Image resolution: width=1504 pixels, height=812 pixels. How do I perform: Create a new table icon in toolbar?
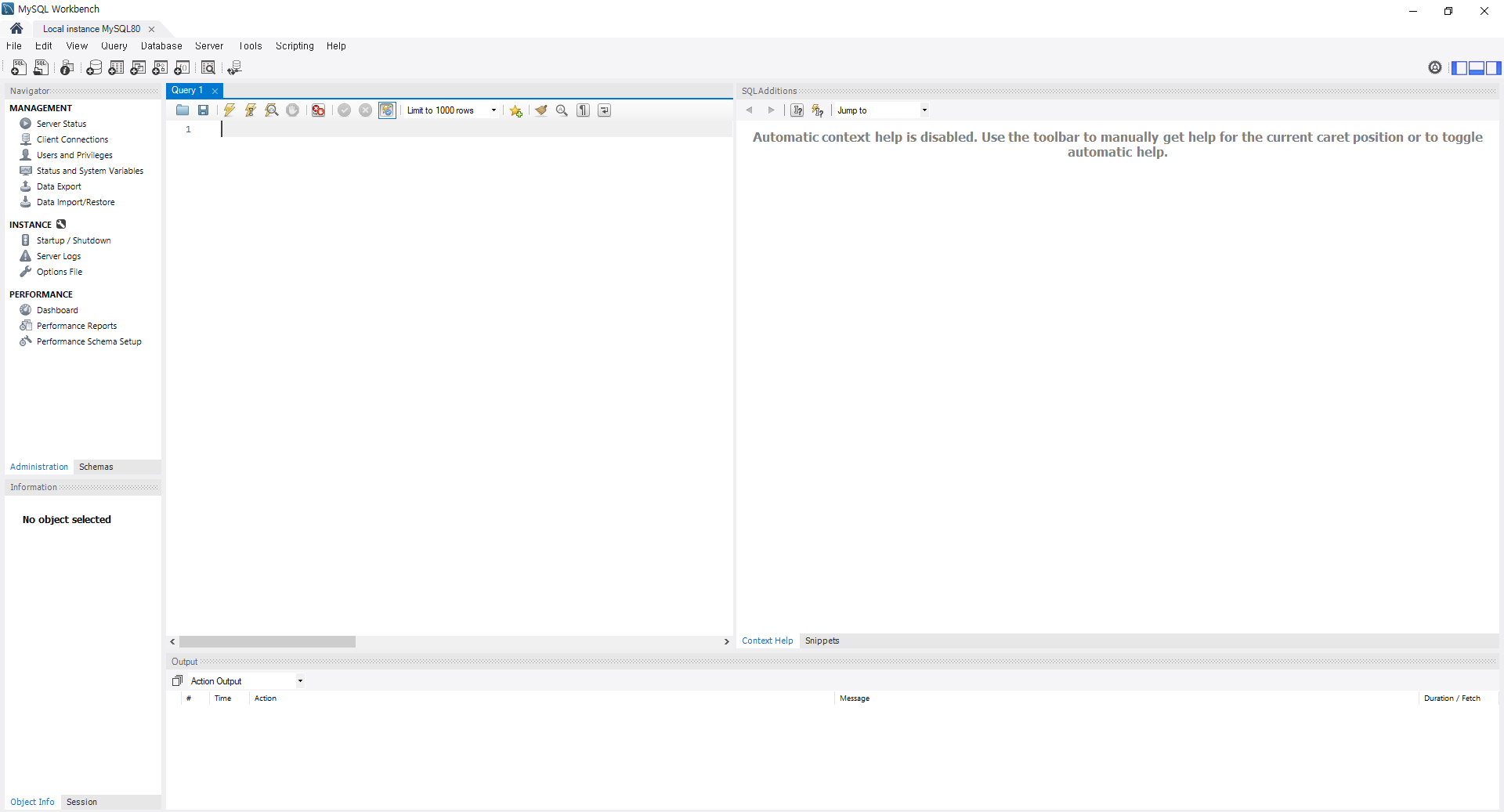(116, 68)
